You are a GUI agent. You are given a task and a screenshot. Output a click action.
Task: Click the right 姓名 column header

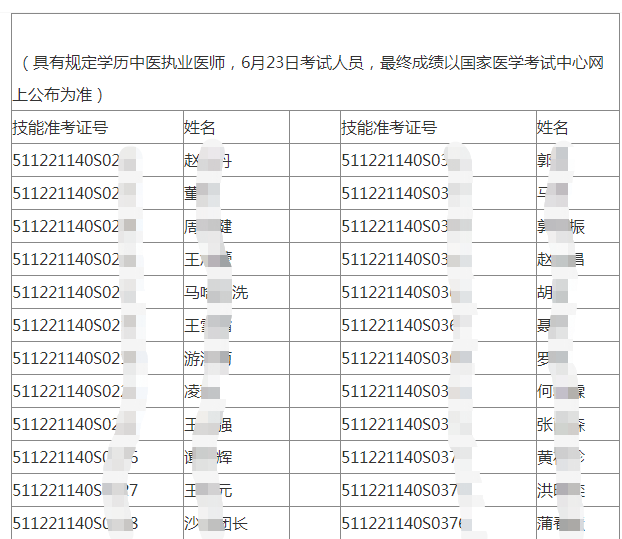(x=553, y=128)
